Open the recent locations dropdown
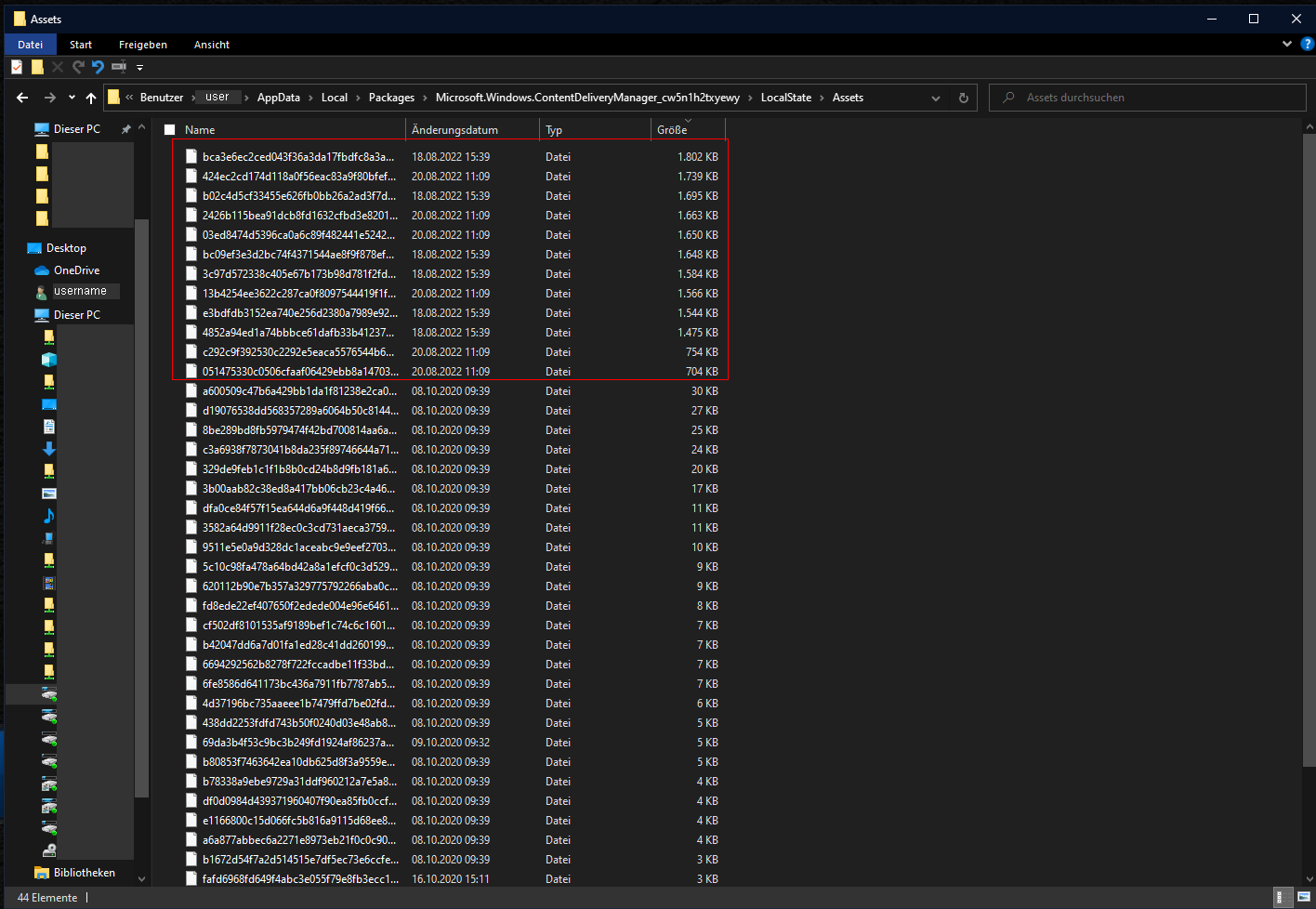 click(72, 98)
